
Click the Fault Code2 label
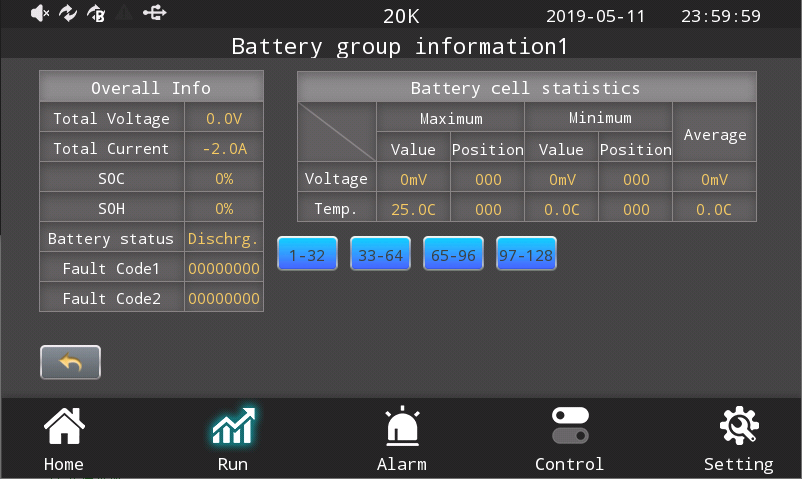coord(112,298)
